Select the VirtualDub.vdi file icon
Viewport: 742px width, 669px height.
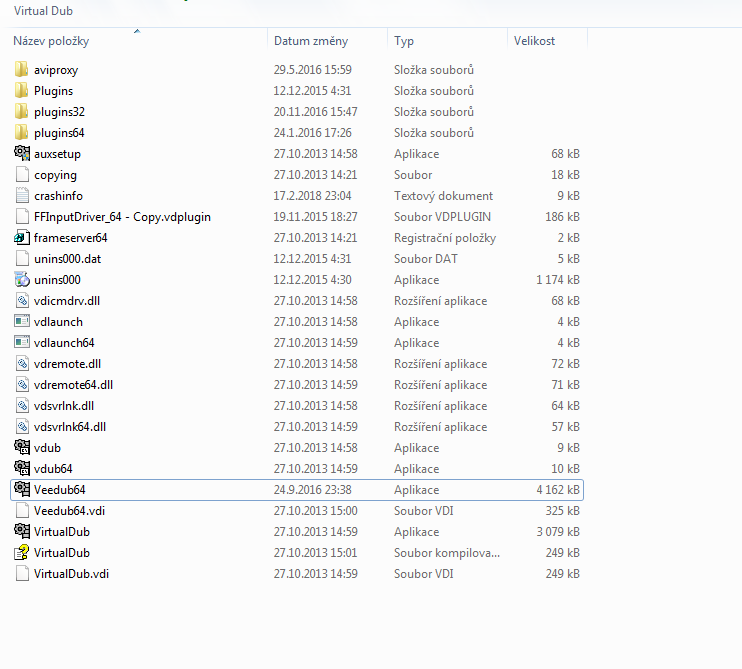[22, 573]
